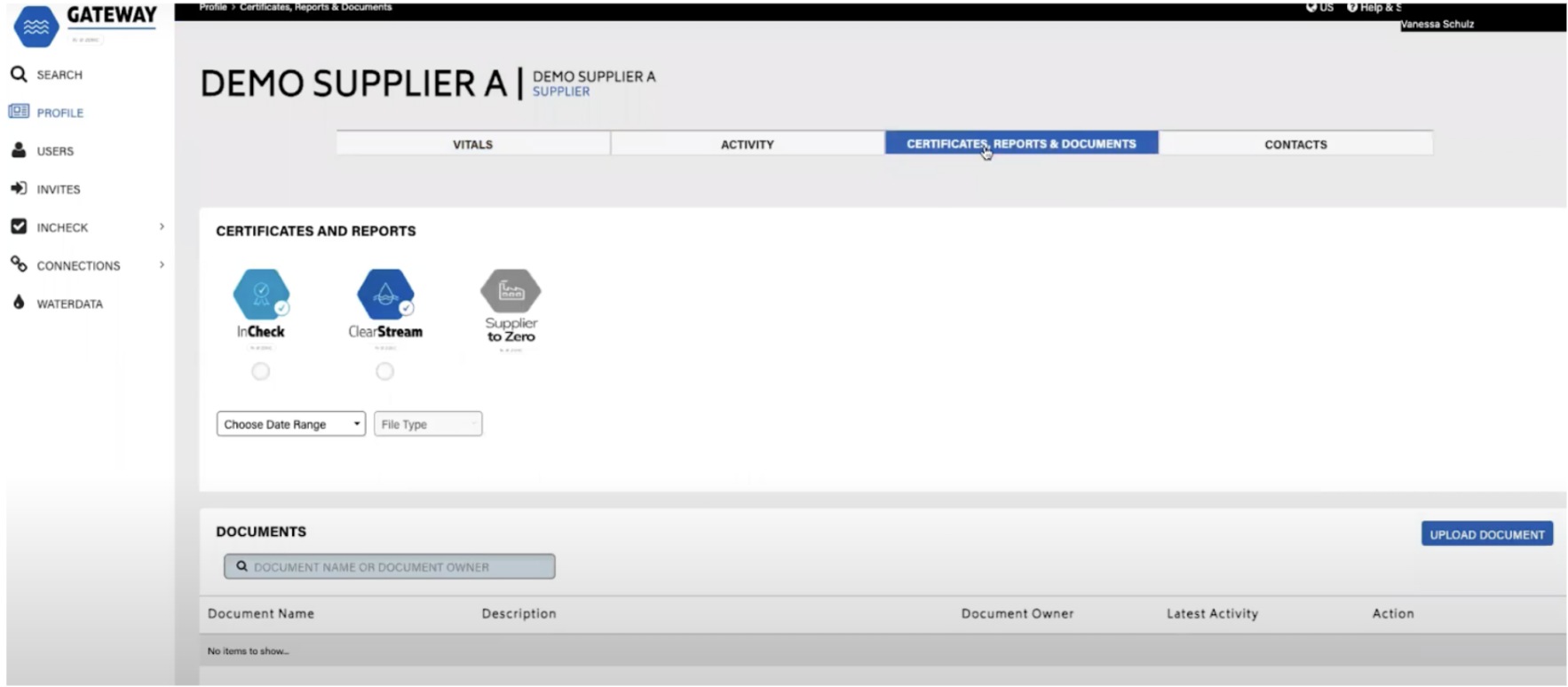Open the Choose Date Range dropdown
This screenshot has height=687, width=1568.
point(290,424)
